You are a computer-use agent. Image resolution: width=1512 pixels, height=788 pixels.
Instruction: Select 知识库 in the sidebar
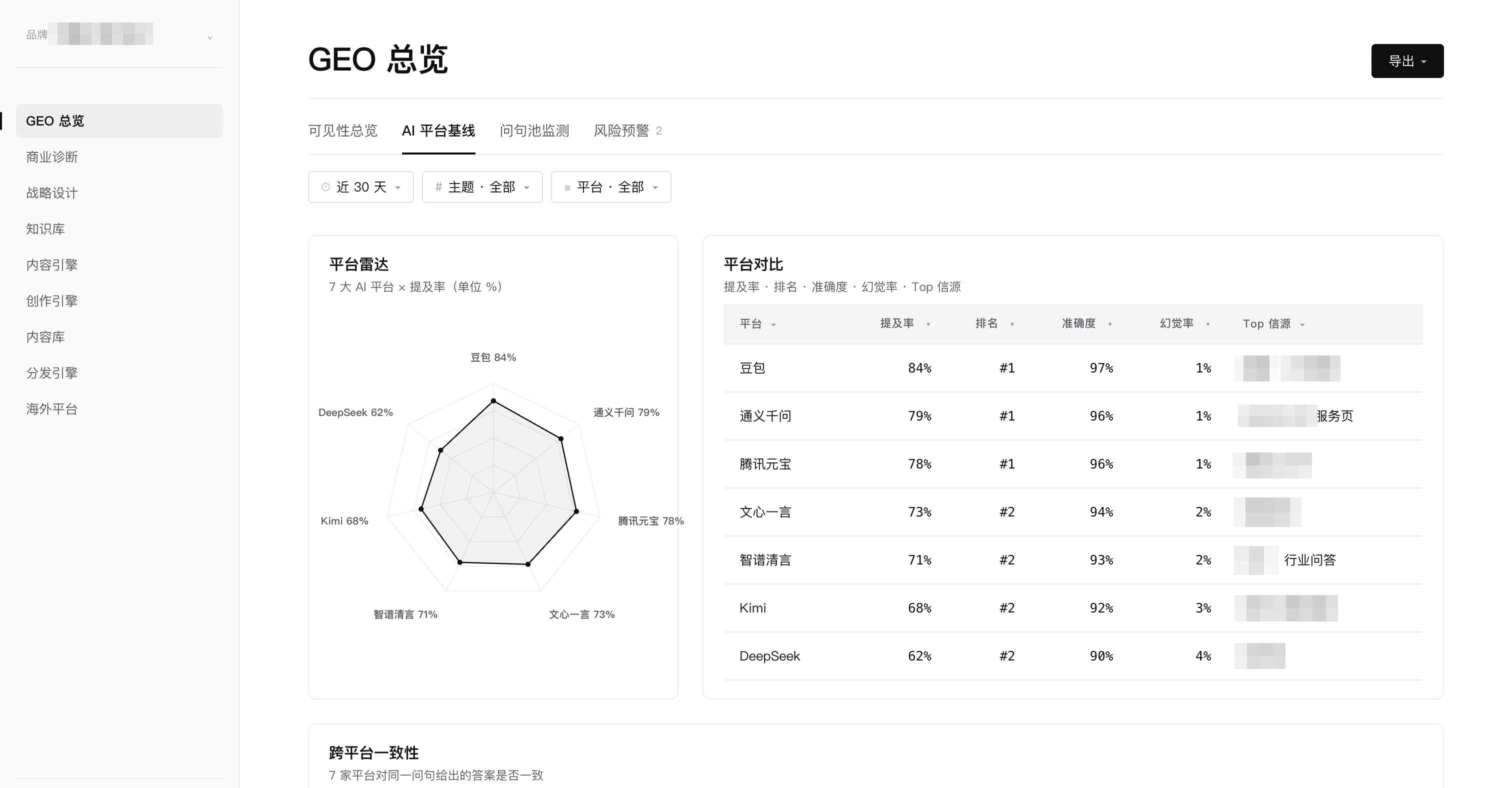click(119, 229)
